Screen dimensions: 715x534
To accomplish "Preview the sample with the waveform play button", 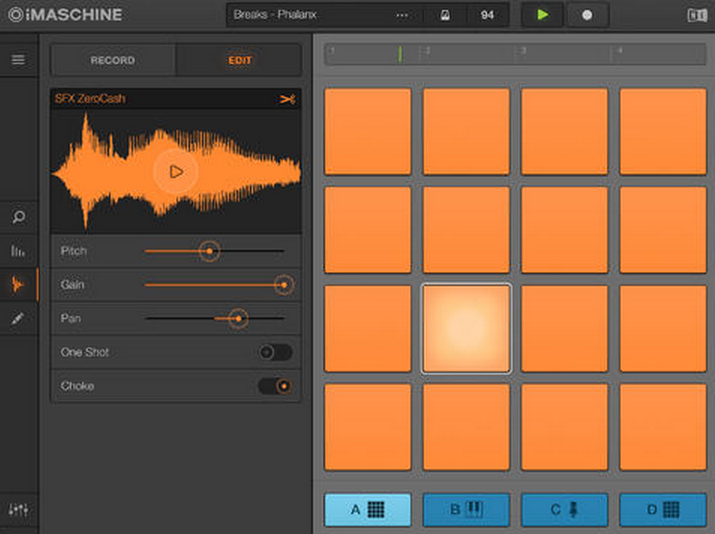I will pyautogui.click(x=176, y=172).
